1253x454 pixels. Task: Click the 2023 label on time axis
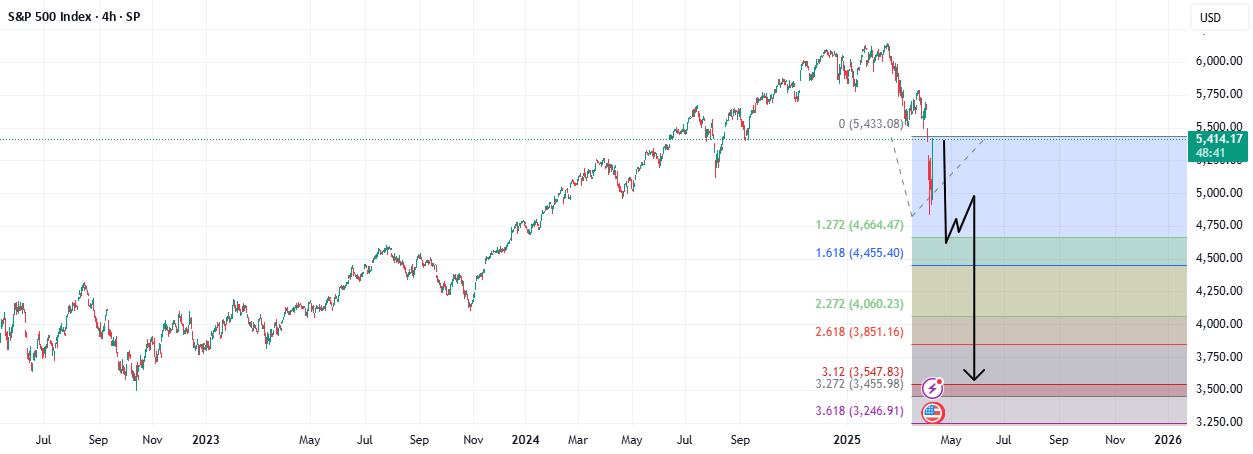(x=205, y=439)
